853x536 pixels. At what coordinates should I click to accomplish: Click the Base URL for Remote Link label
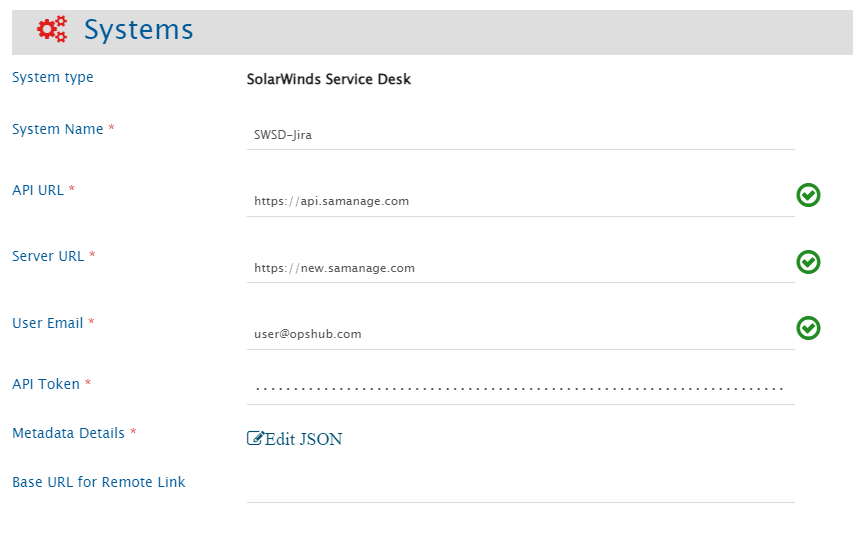tap(99, 482)
